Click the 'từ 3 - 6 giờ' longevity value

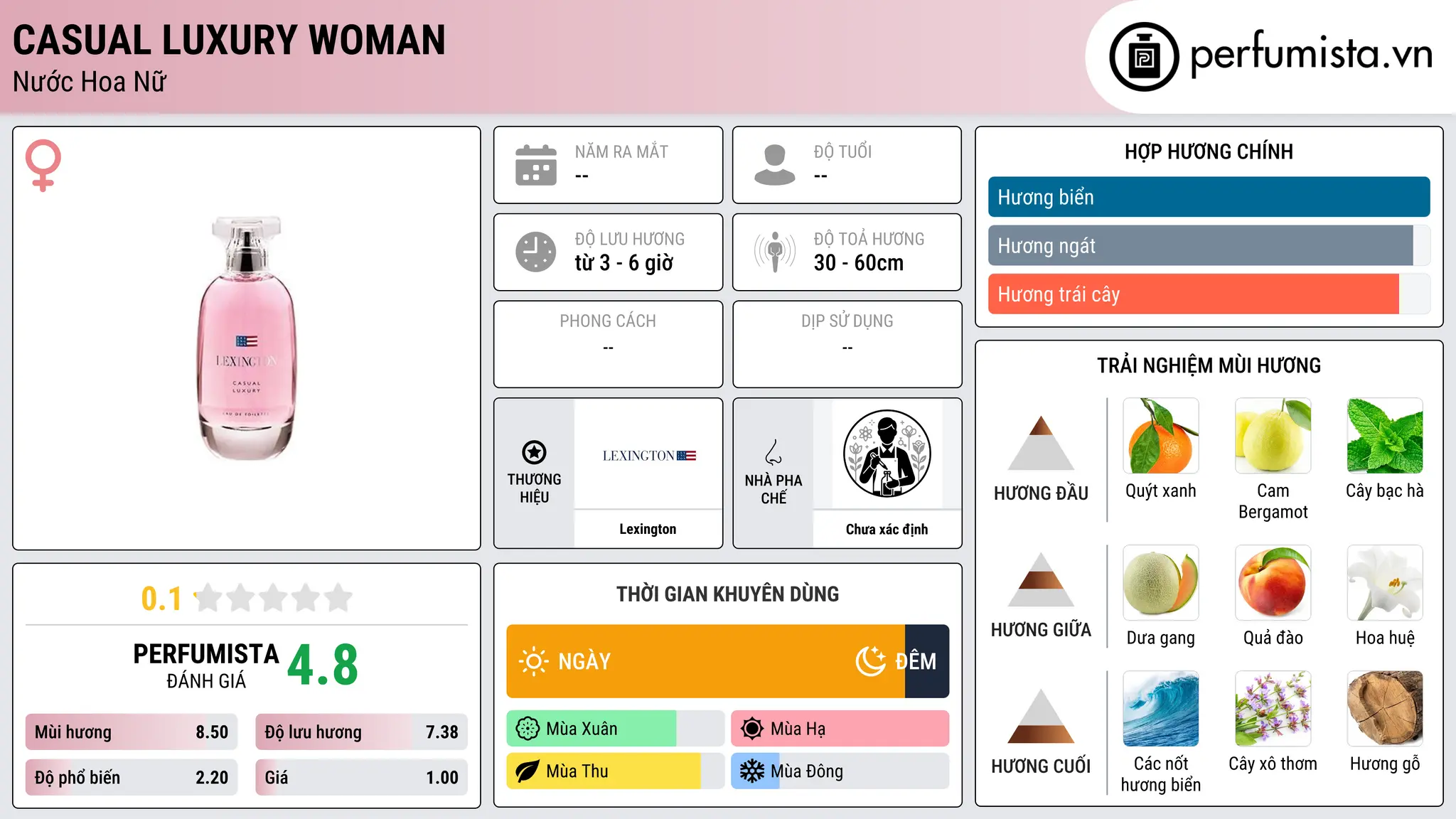click(623, 262)
